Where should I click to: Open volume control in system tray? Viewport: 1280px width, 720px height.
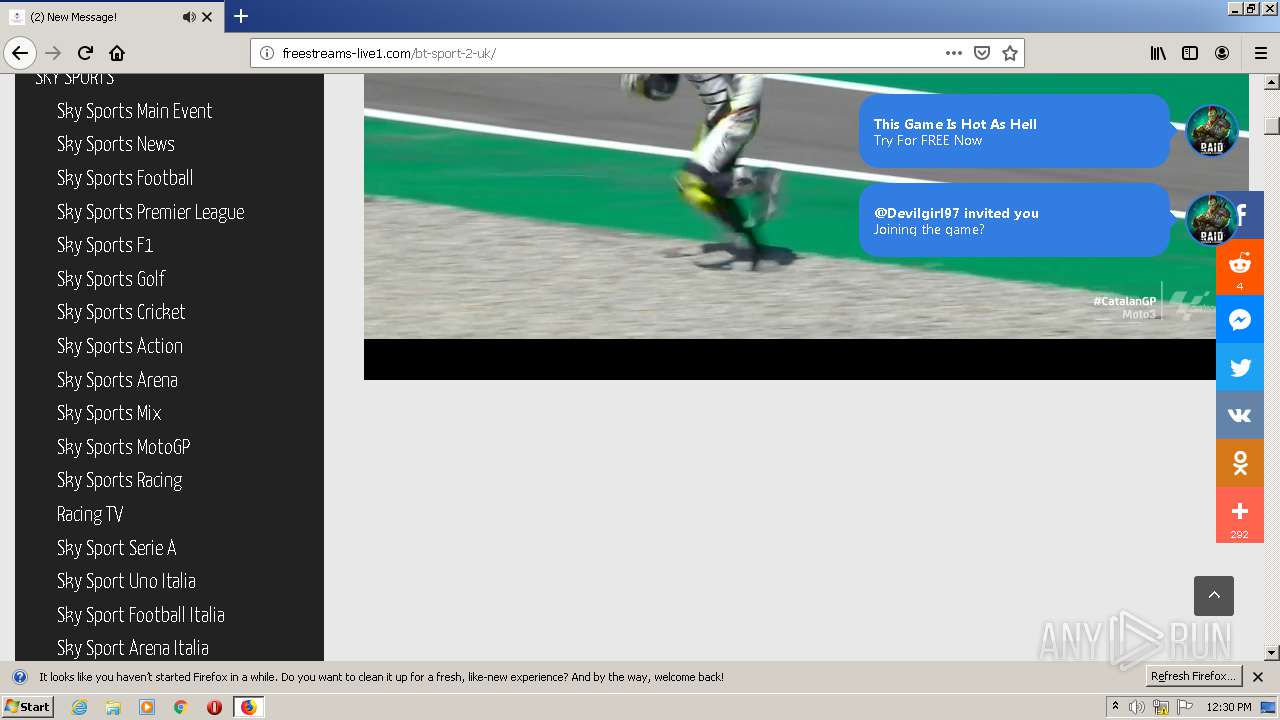1137,707
